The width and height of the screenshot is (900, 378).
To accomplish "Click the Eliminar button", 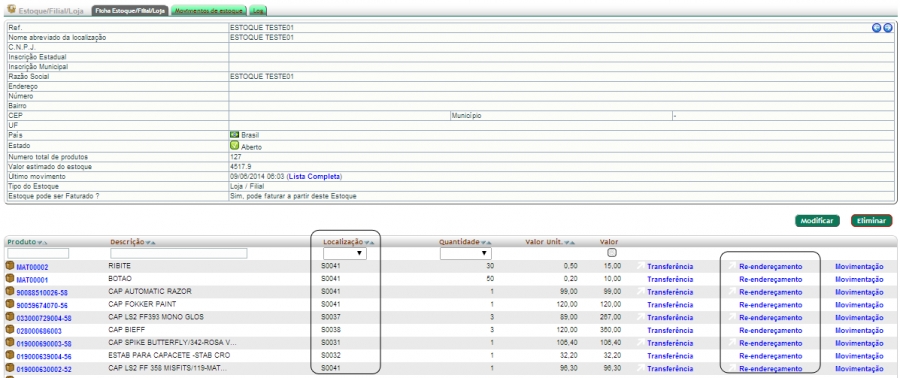I will (871, 221).
